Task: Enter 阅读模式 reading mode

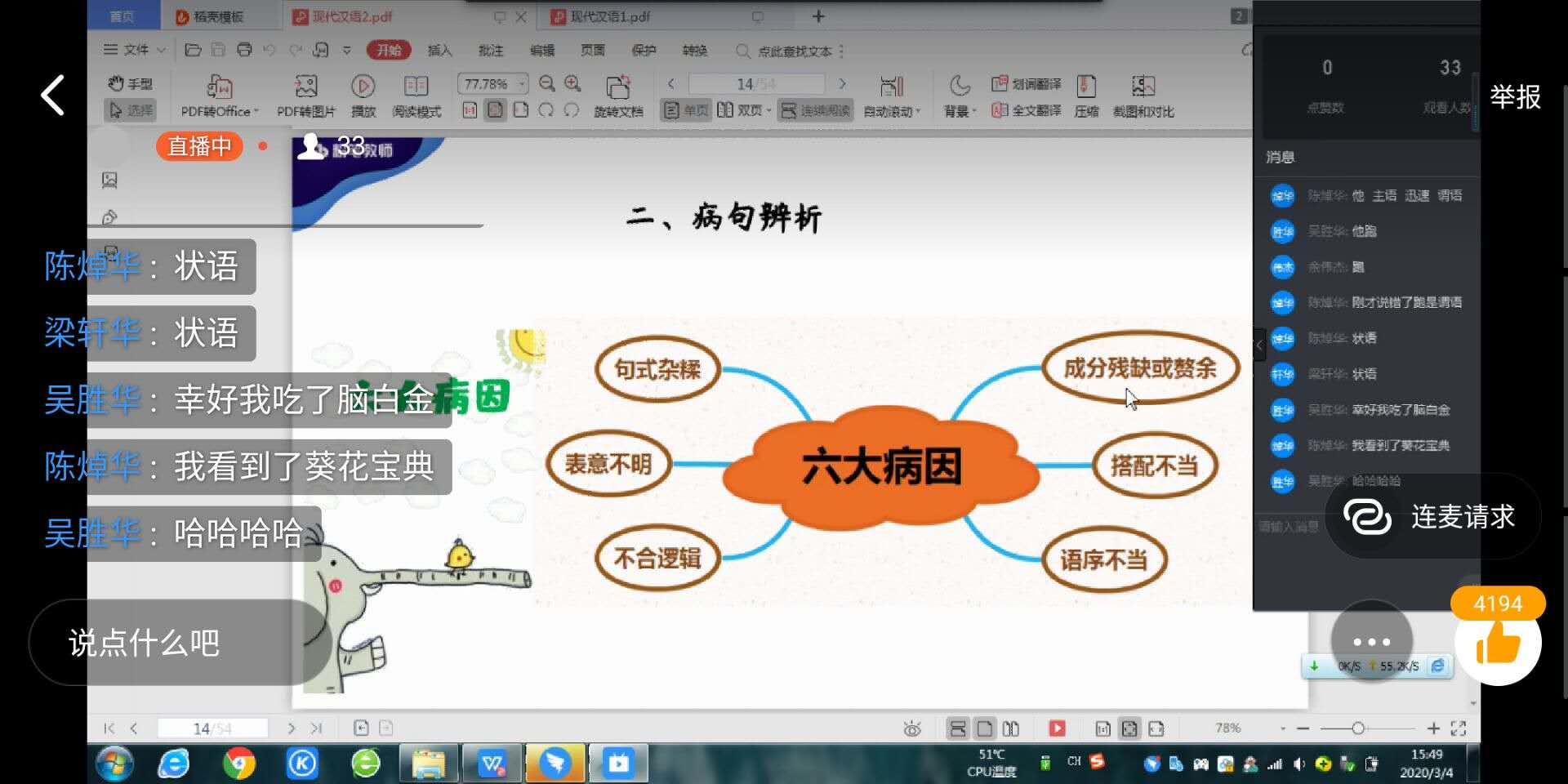Action: pos(416,96)
